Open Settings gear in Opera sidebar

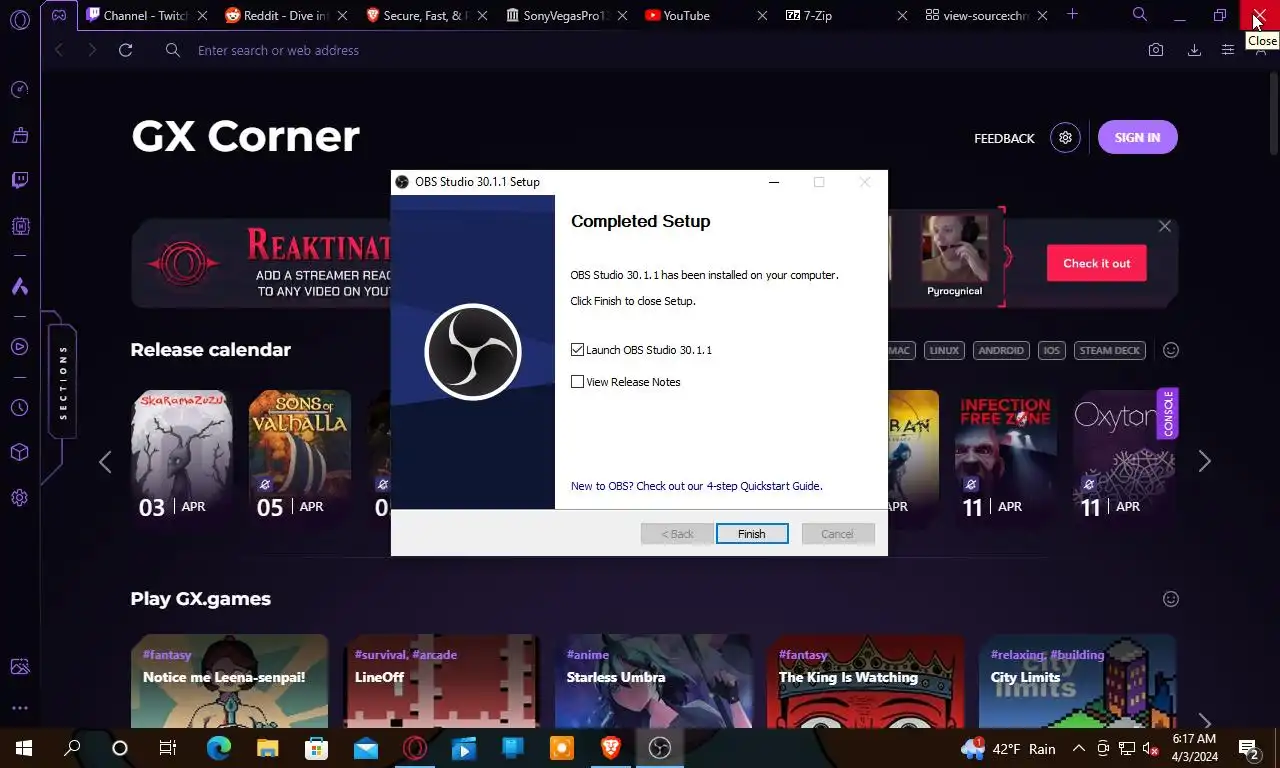click(x=19, y=497)
